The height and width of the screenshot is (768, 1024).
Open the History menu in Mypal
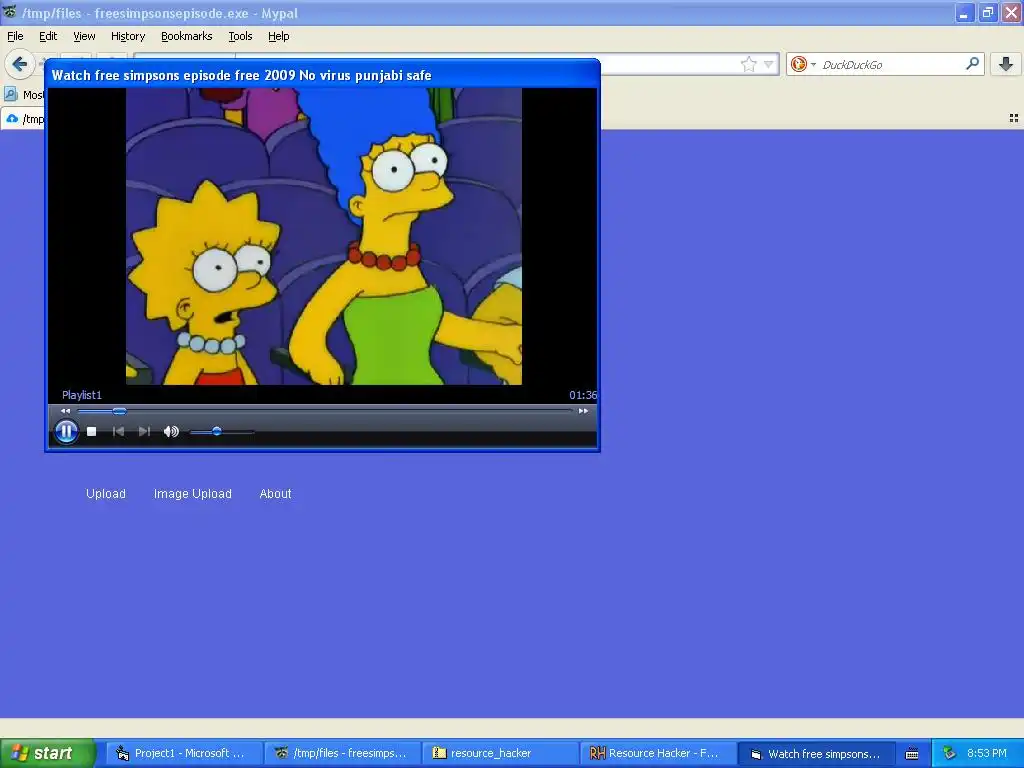(128, 37)
